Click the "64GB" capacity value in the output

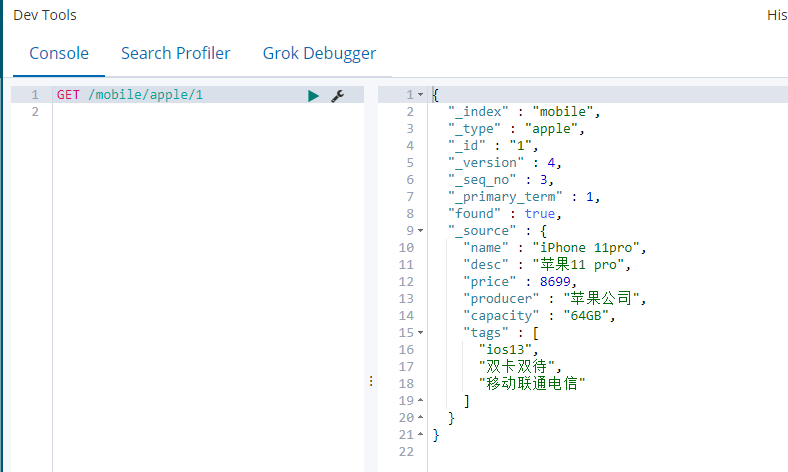coord(586,316)
